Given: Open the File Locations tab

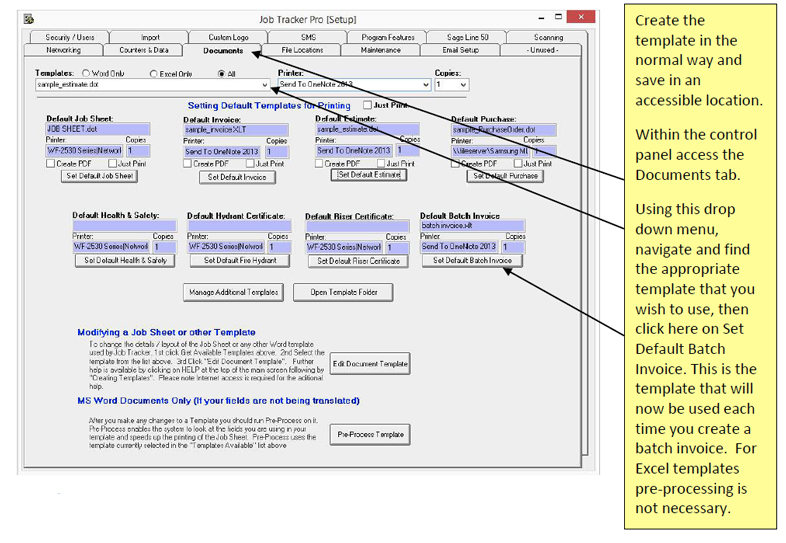Looking at the screenshot, I should pos(302,50).
